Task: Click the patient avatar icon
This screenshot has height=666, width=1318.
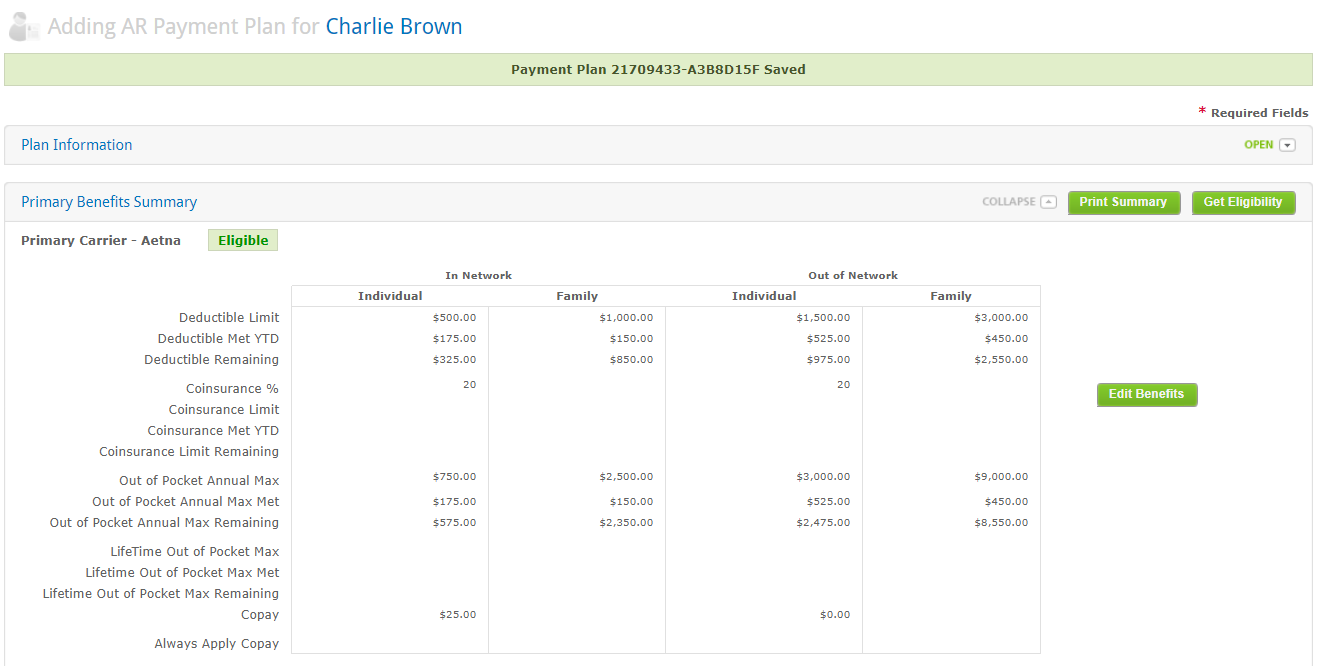Action: 24,27
